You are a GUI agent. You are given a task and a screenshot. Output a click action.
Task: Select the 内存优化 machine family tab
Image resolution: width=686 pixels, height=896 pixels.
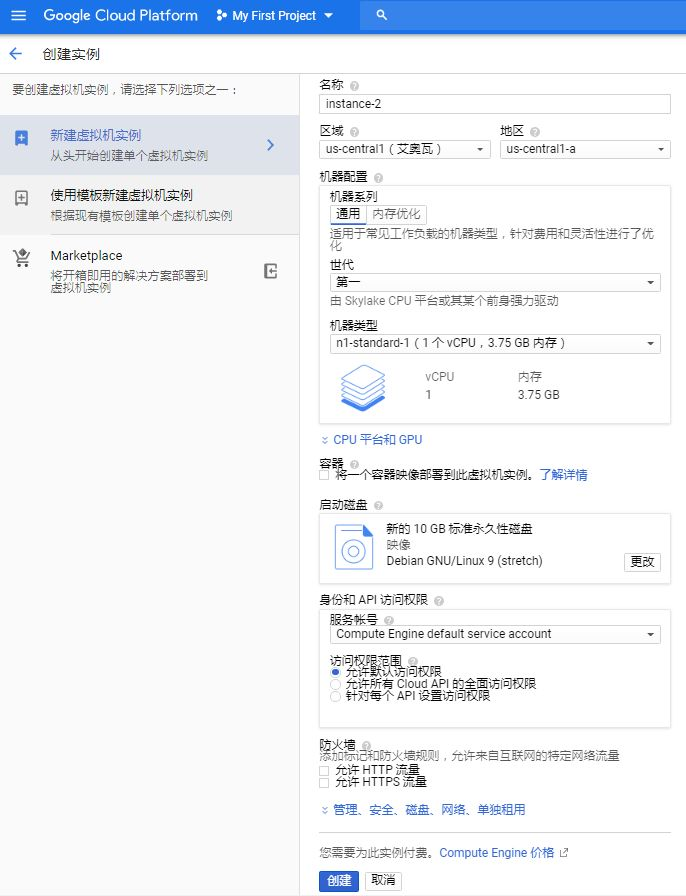(x=396, y=214)
